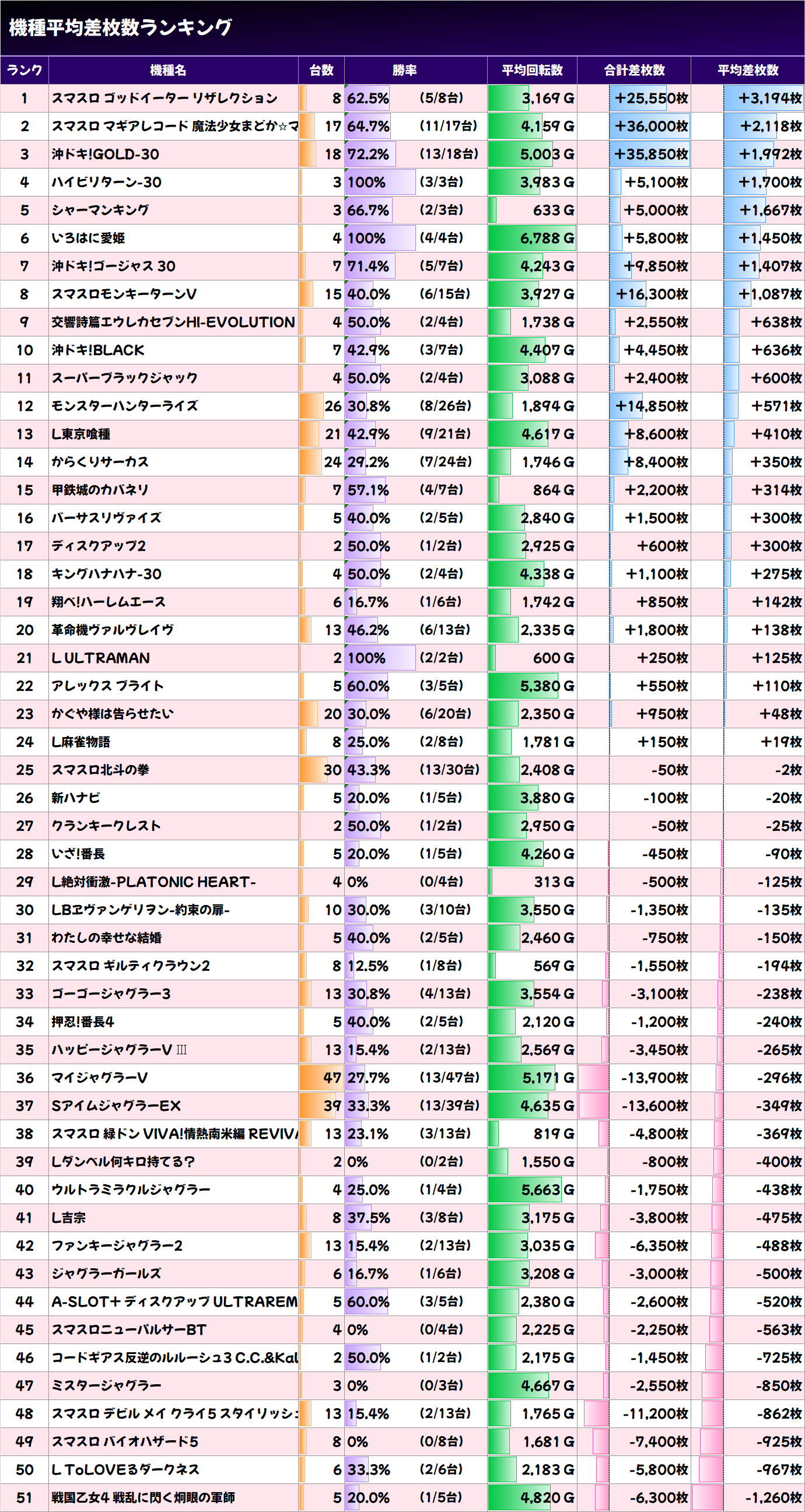This screenshot has width=805, height=1512.
Task: Select machine name バーサスリヴァイズ
Action: 106,518
